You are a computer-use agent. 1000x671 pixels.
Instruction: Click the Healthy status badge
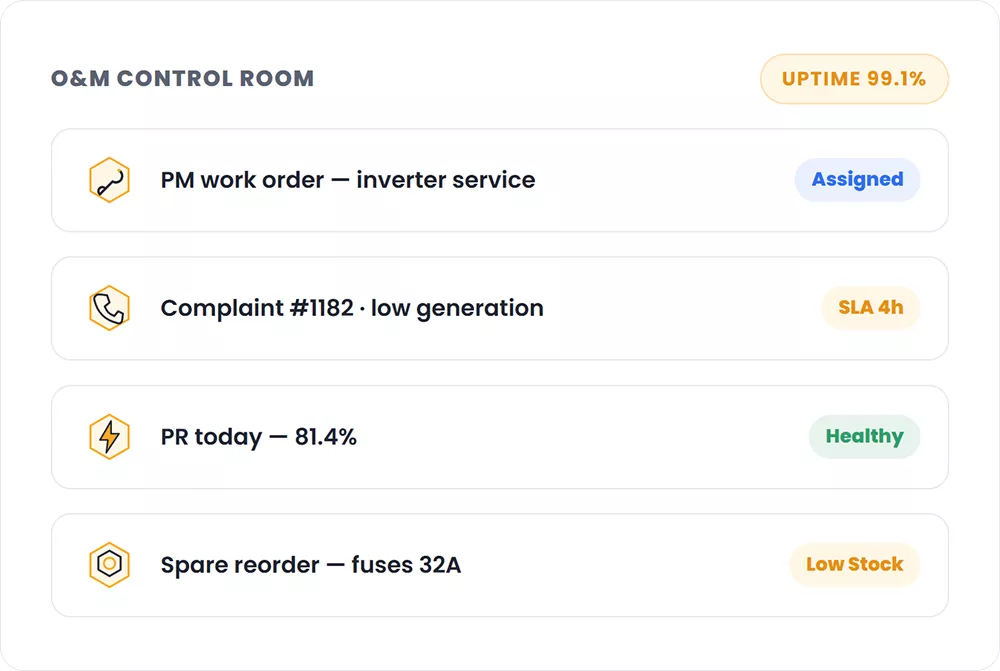[x=864, y=437]
